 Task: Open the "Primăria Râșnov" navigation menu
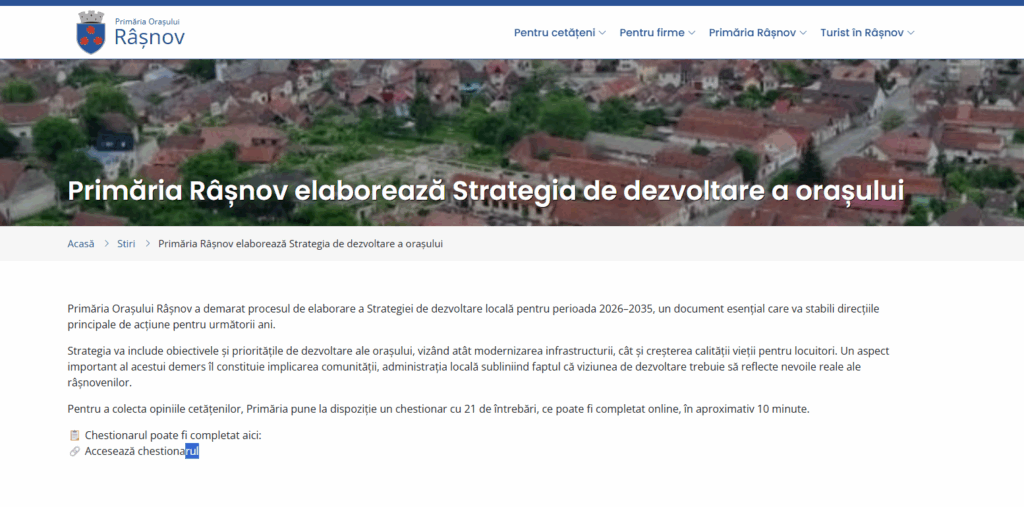(x=752, y=33)
